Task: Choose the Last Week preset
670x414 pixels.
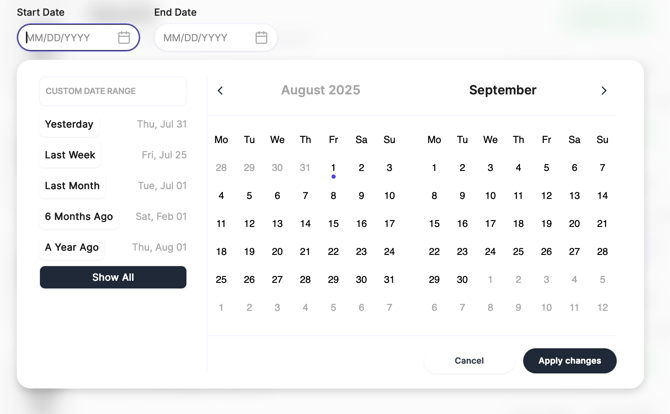Action: click(70, 155)
